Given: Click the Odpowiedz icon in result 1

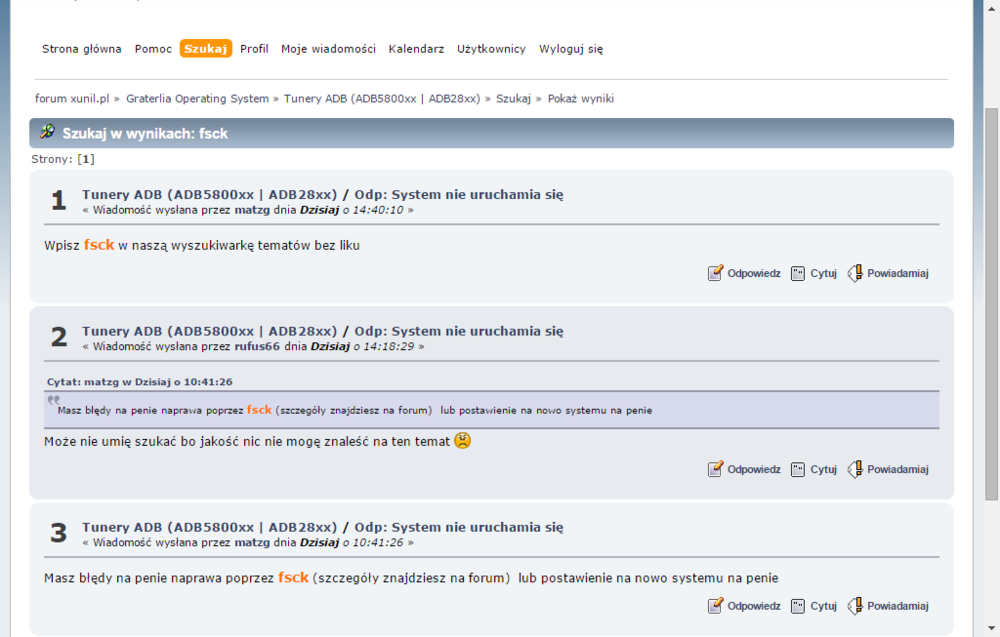Looking at the screenshot, I should point(715,273).
